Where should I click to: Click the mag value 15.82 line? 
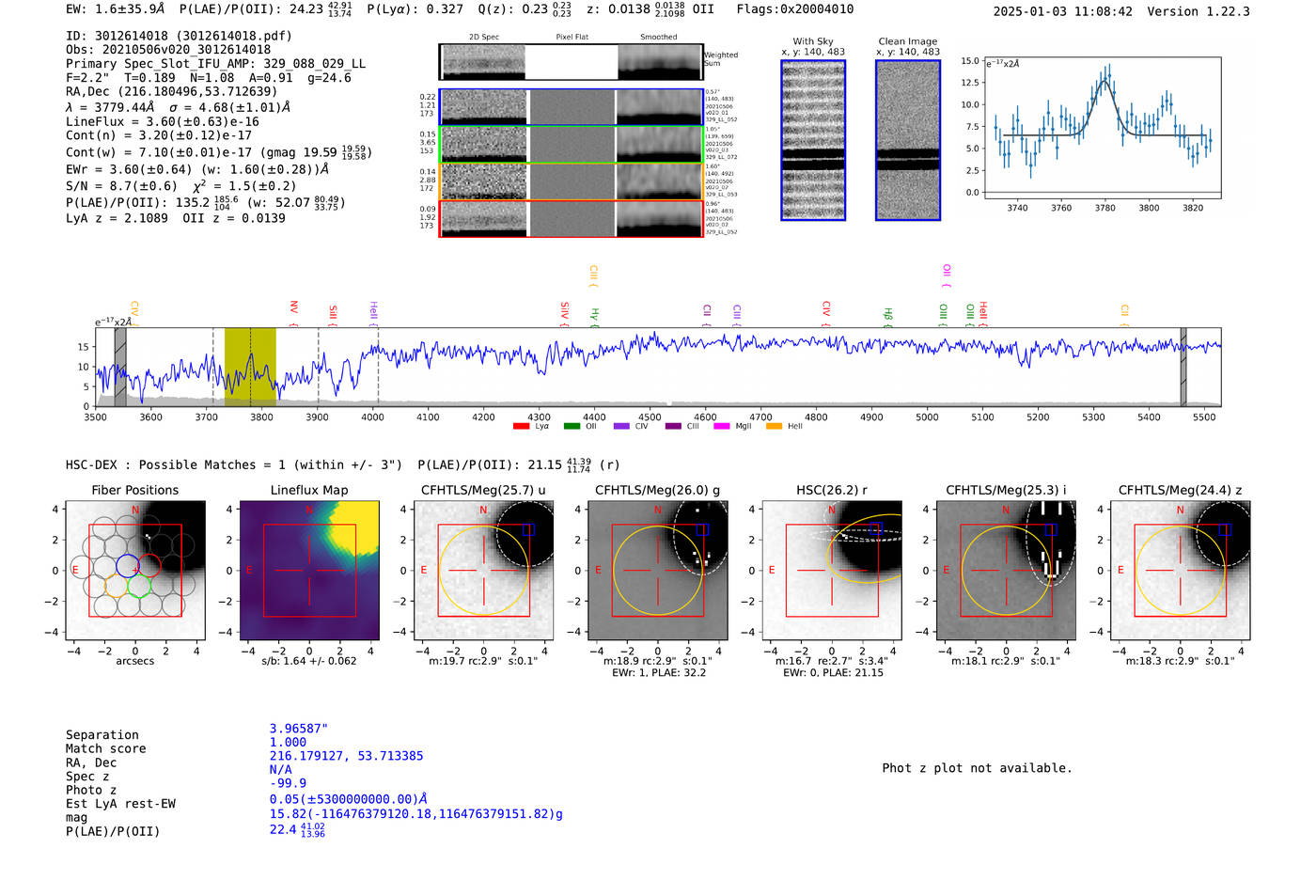pos(416,814)
